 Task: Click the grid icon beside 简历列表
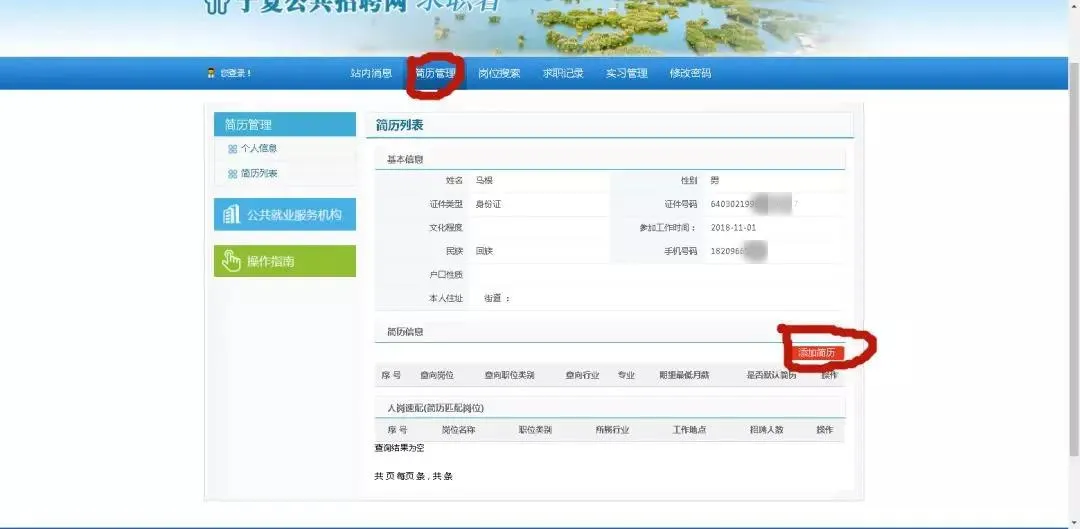tap(233, 174)
